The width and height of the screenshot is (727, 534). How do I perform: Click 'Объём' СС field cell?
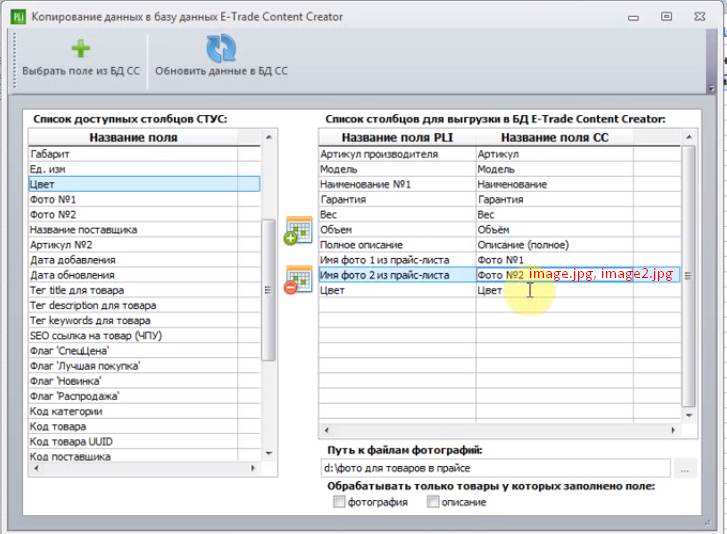[555, 229]
